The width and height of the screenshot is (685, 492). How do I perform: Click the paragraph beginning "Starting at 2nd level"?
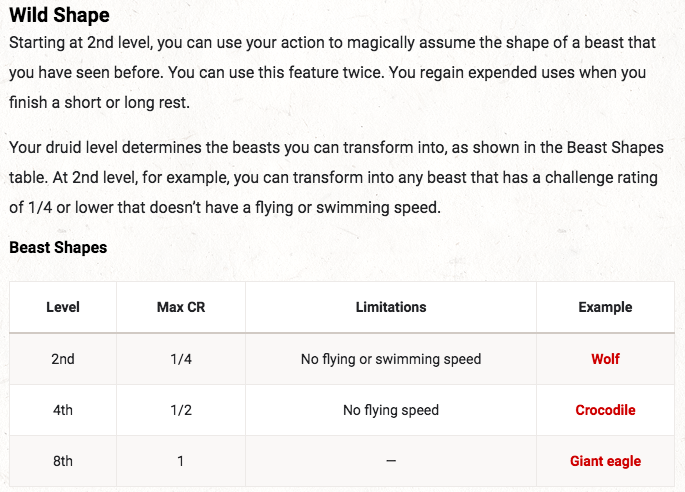pos(328,74)
